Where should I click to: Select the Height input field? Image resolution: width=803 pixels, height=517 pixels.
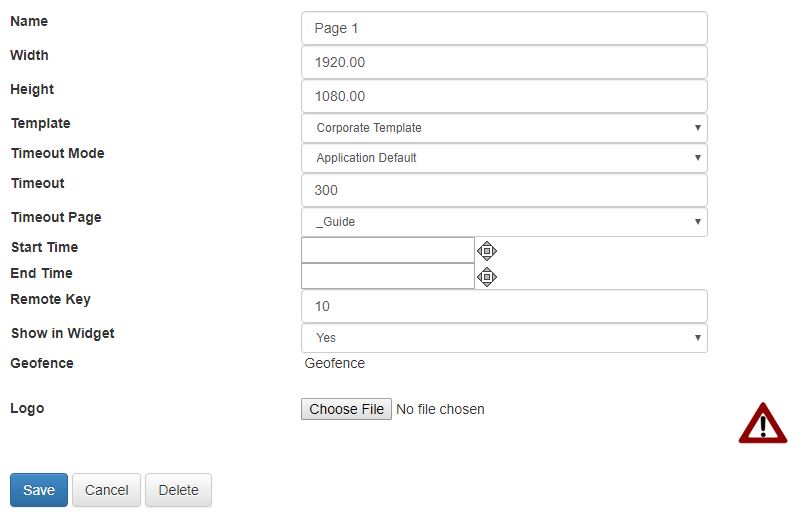point(504,96)
